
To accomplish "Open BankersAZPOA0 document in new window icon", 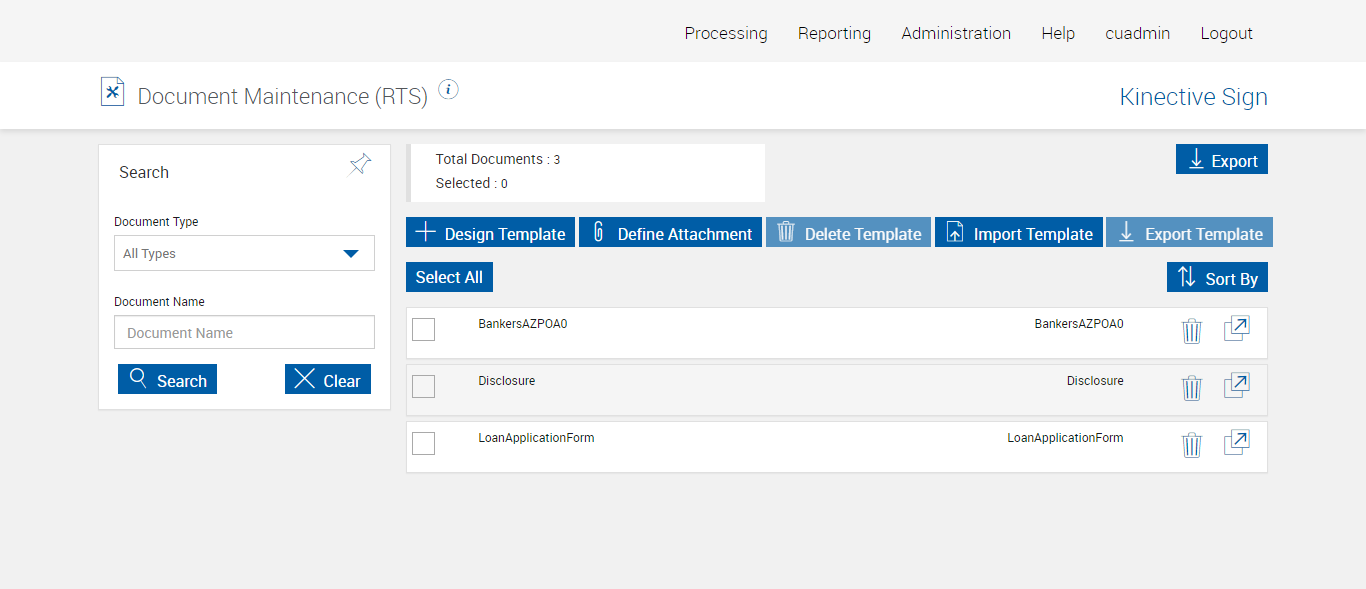I will pos(1237,329).
